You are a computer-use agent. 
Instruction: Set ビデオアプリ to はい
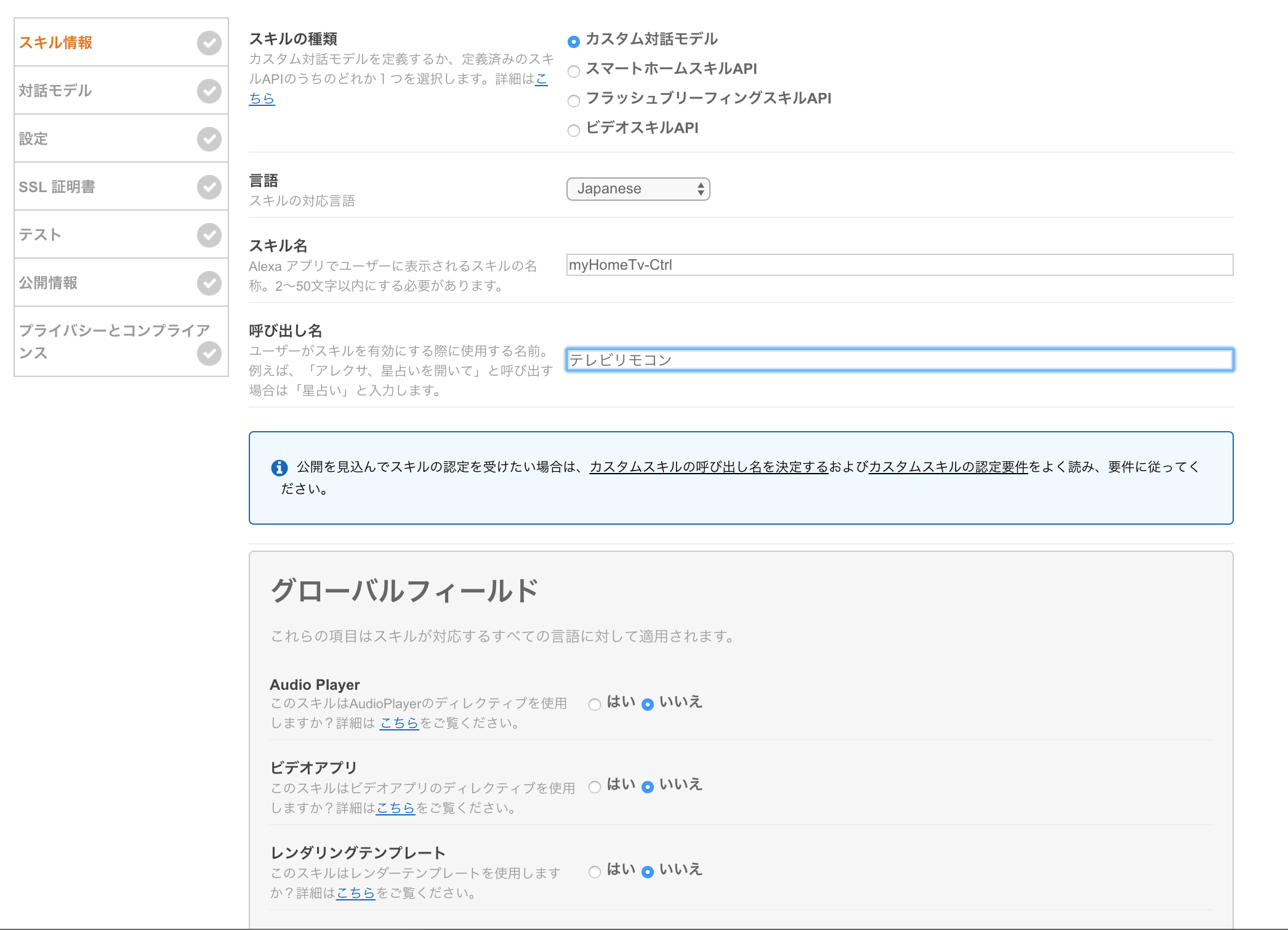coord(595,787)
